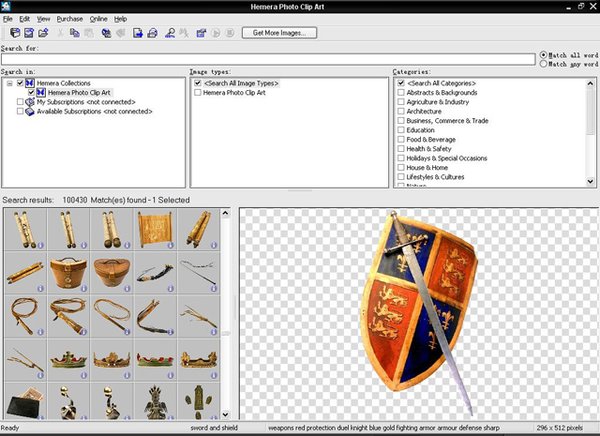
Task: Click the greyed stop icon in toolbar
Action: point(230,33)
